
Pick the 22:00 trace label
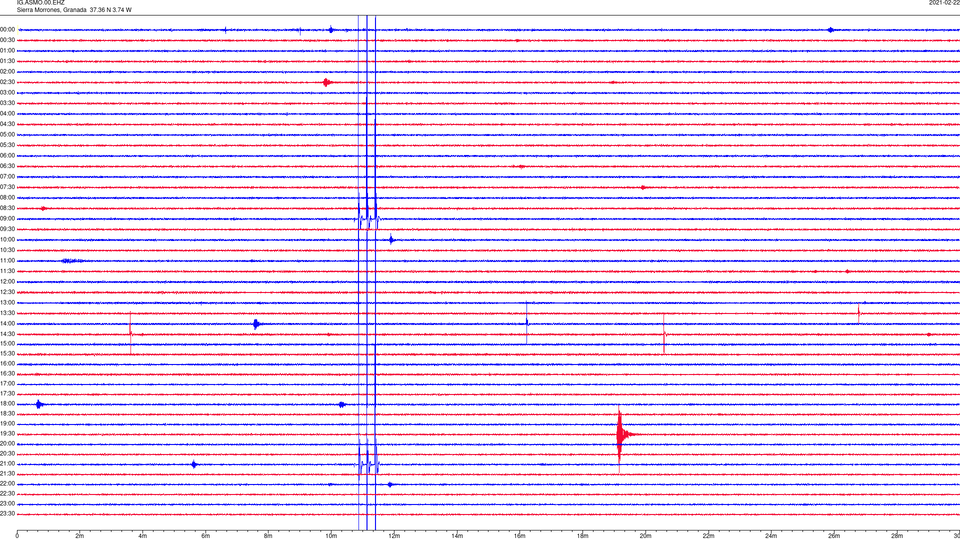[x=7, y=484]
